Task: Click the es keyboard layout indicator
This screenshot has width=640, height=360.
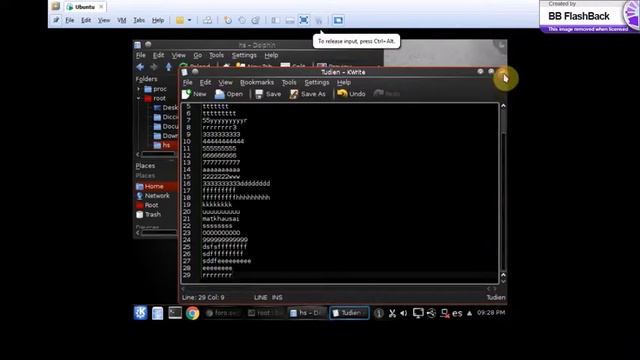Action: (x=457, y=313)
